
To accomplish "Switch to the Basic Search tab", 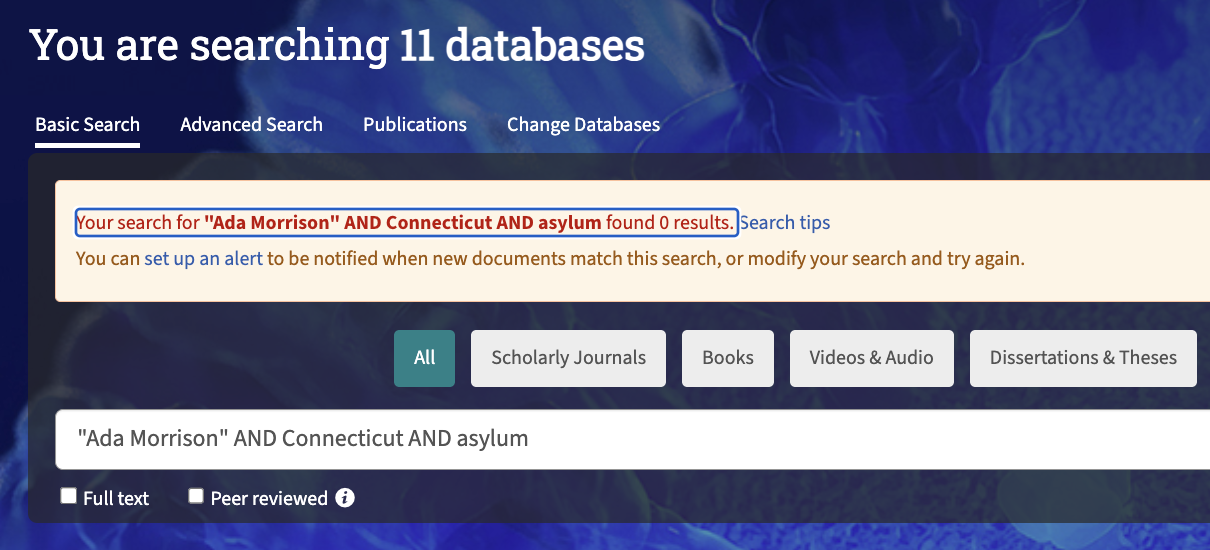I will [87, 125].
